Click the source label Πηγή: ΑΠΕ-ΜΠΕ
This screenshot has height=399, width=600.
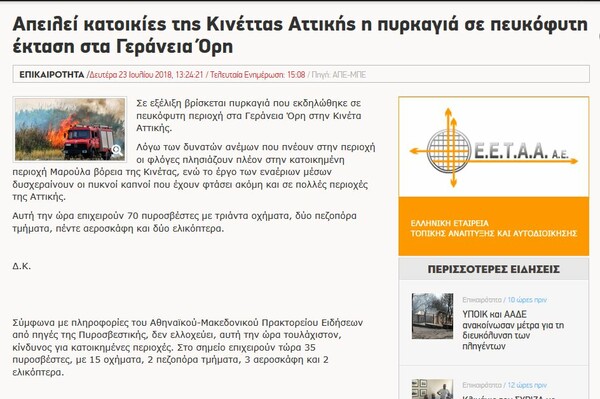click(x=339, y=75)
